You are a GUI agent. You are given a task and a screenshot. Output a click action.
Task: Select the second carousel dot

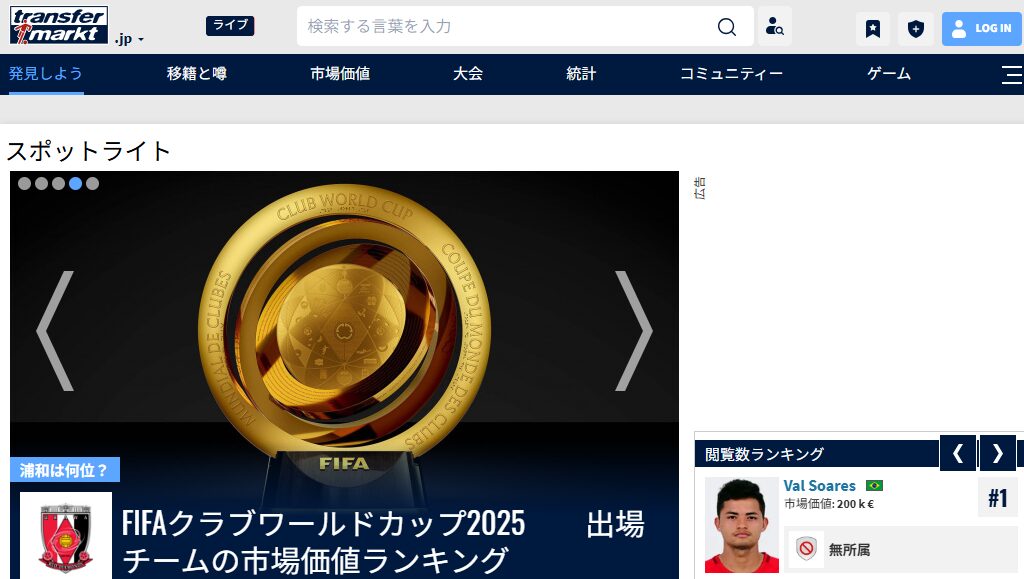[x=41, y=183]
